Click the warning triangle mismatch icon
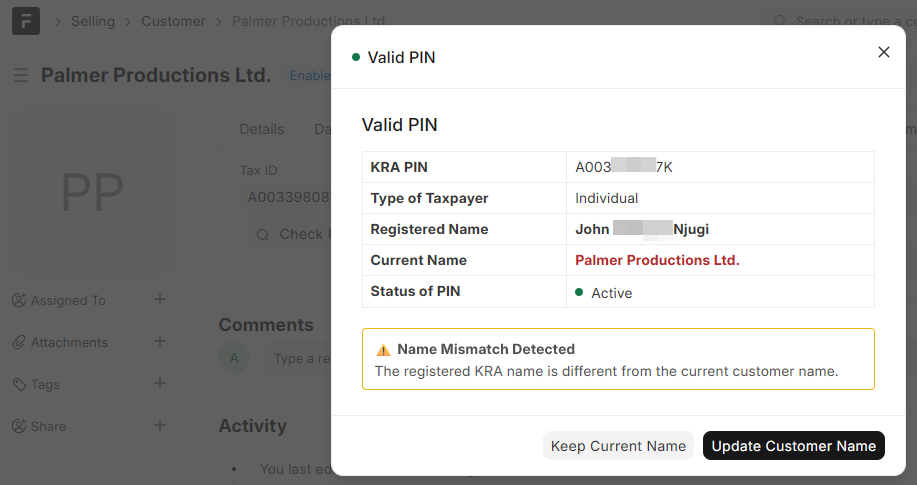917x485 pixels. coord(383,350)
